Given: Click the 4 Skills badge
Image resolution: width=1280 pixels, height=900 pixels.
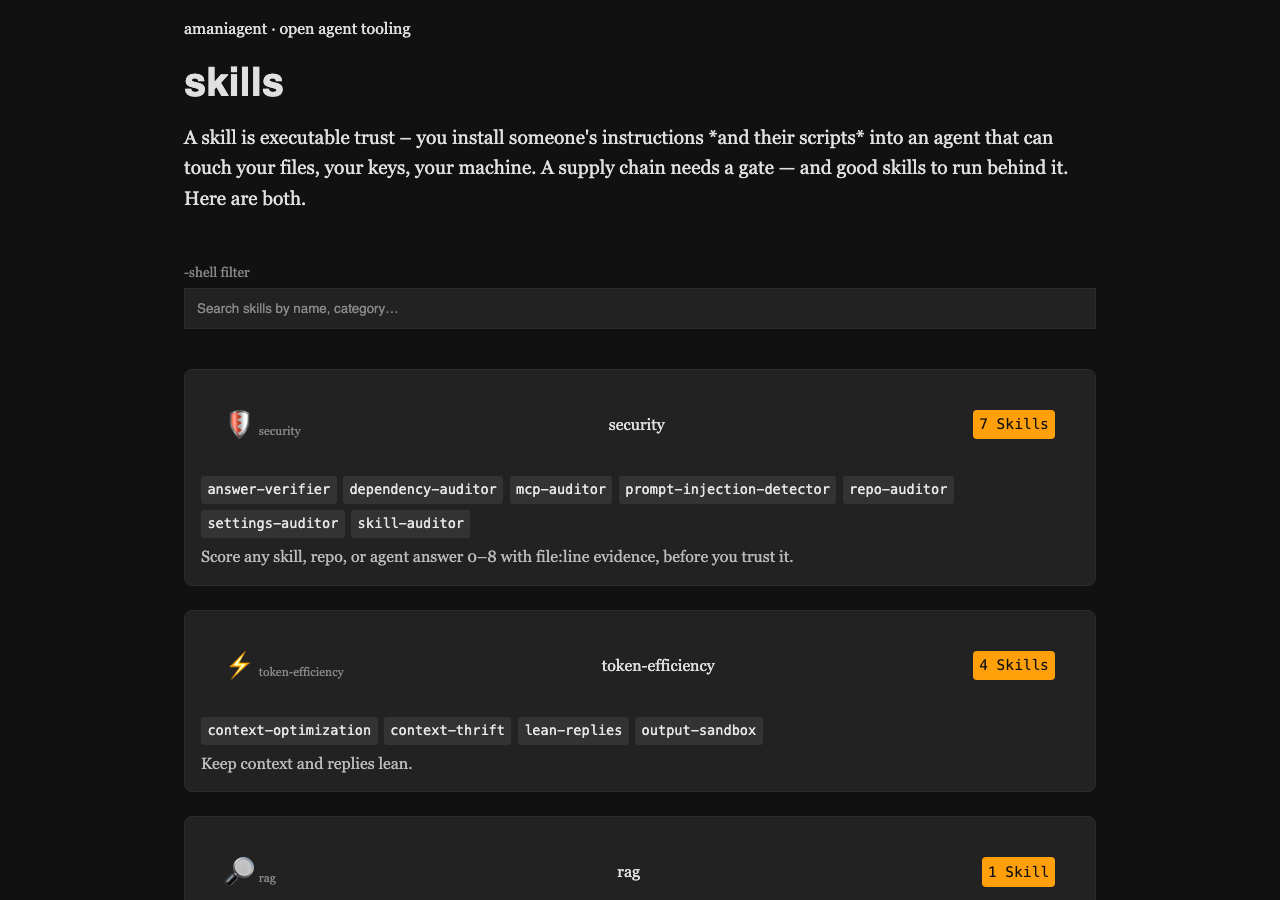Looking at the screenshot, I should click(1014, 665).
